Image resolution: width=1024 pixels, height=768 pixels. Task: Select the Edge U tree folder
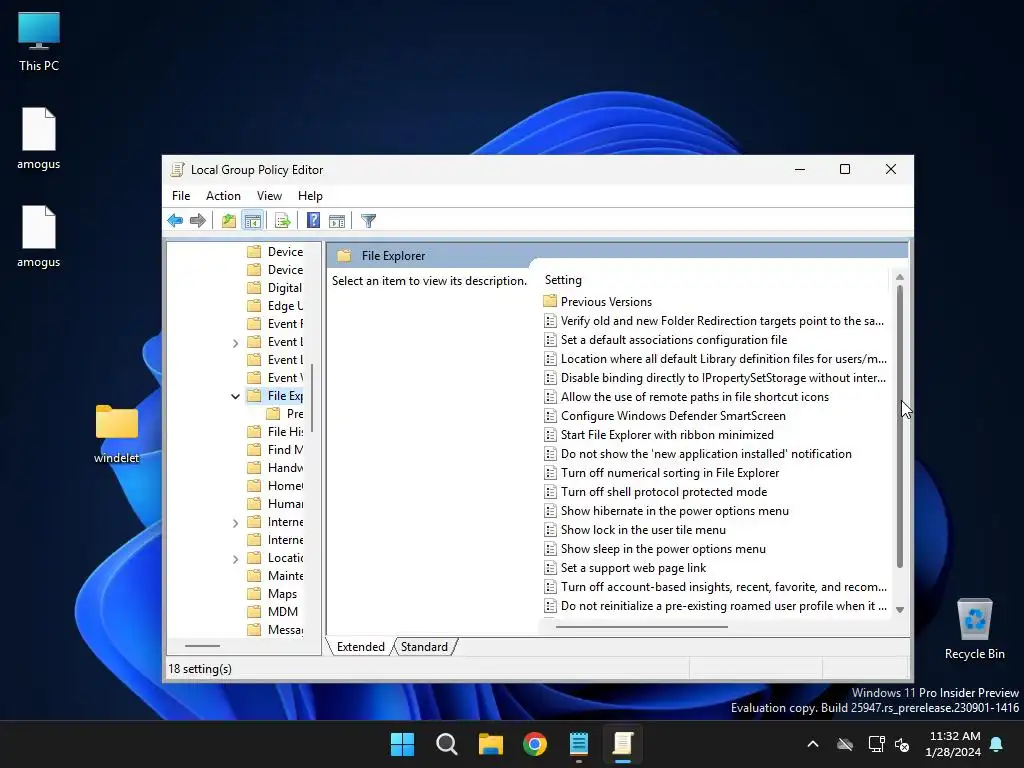[x=275, y=306]
